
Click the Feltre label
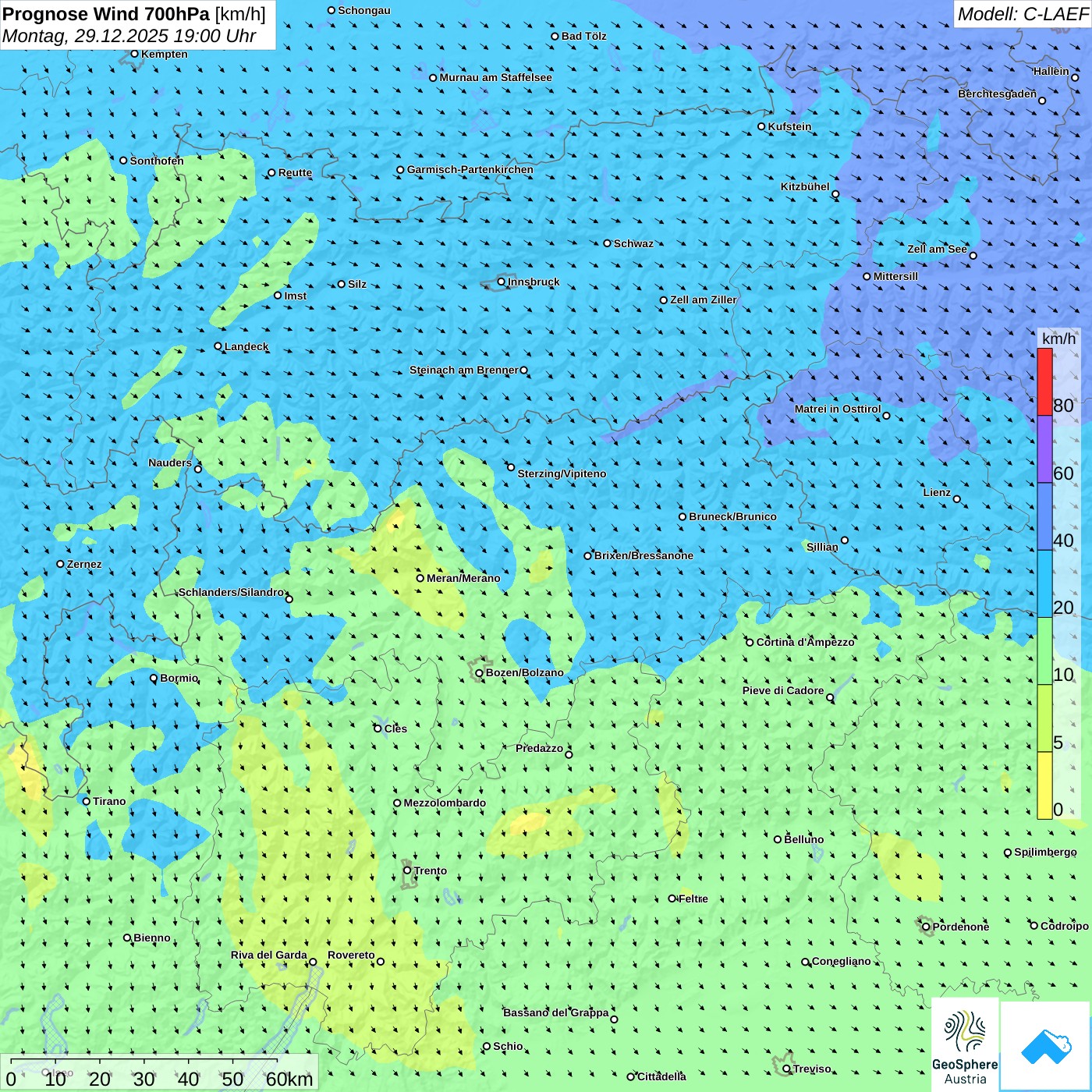point(693,899)
